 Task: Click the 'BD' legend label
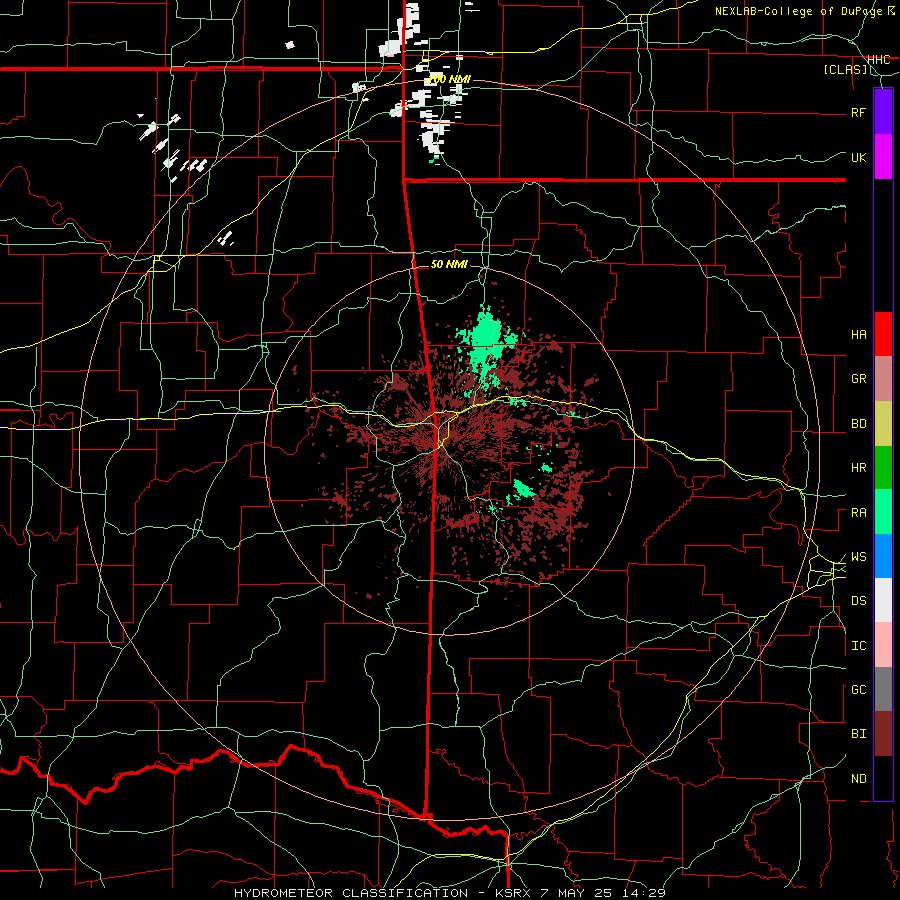click(x=858, y=424)
